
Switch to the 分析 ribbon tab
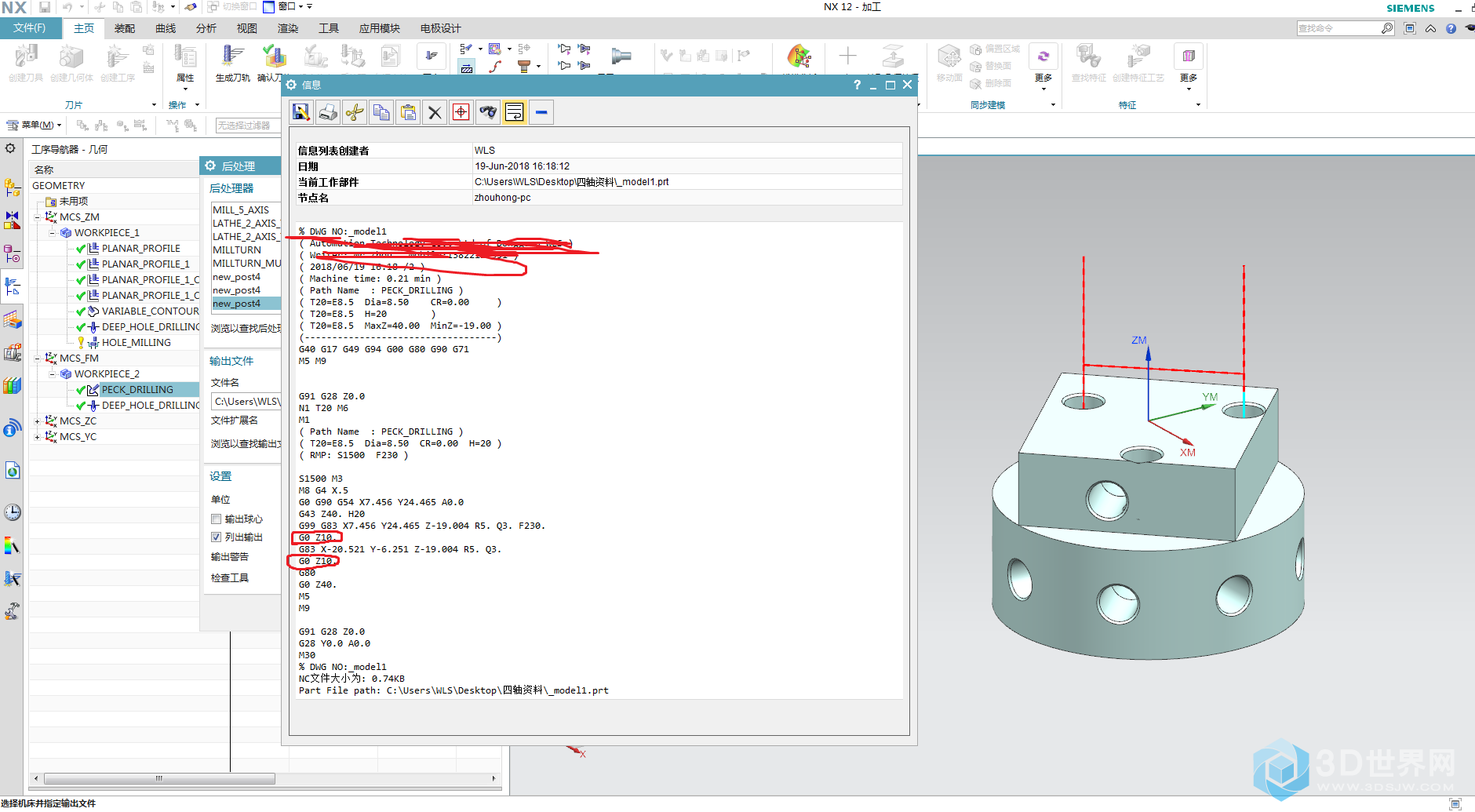click(x=206, y=28)
